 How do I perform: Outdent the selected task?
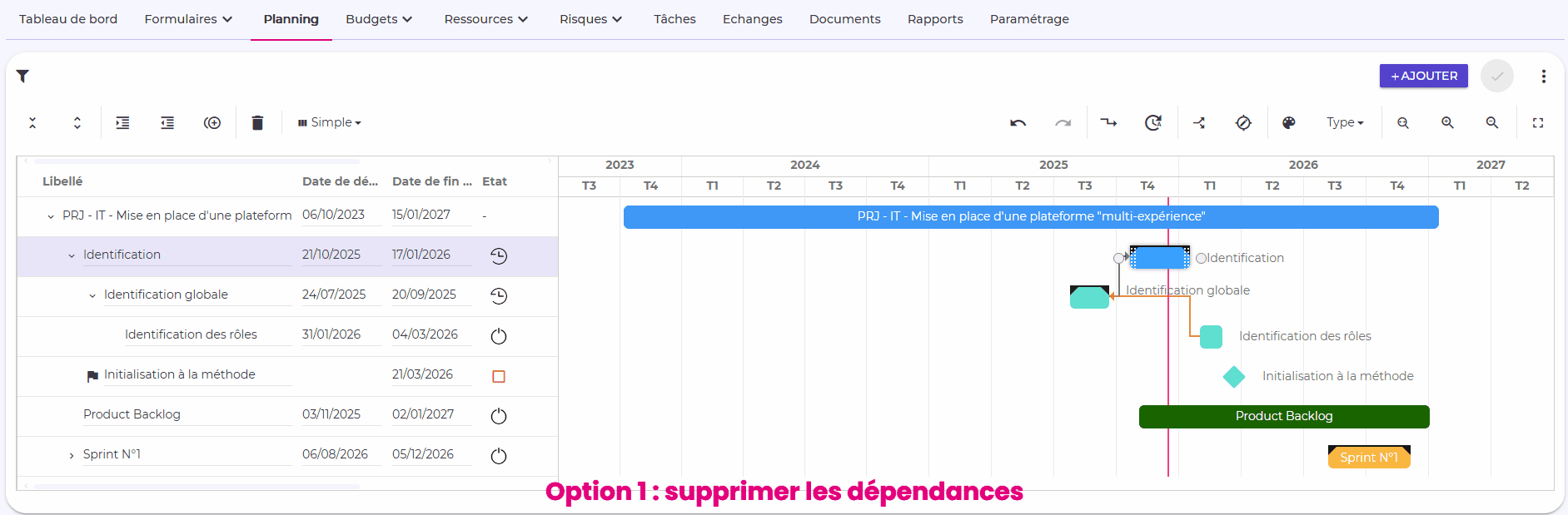tap(167, 123)
